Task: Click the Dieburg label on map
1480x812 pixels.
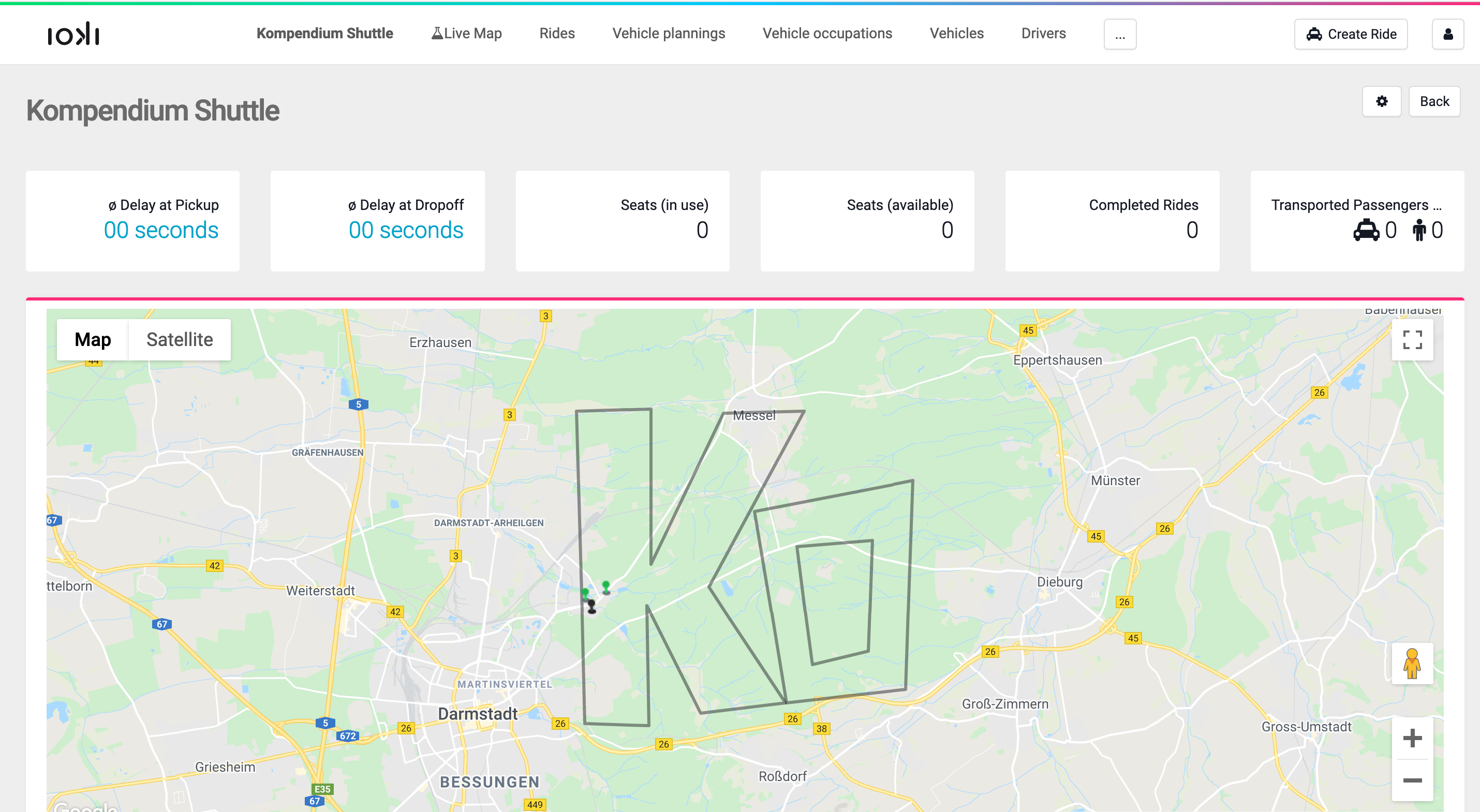Action: point(1059,582)
